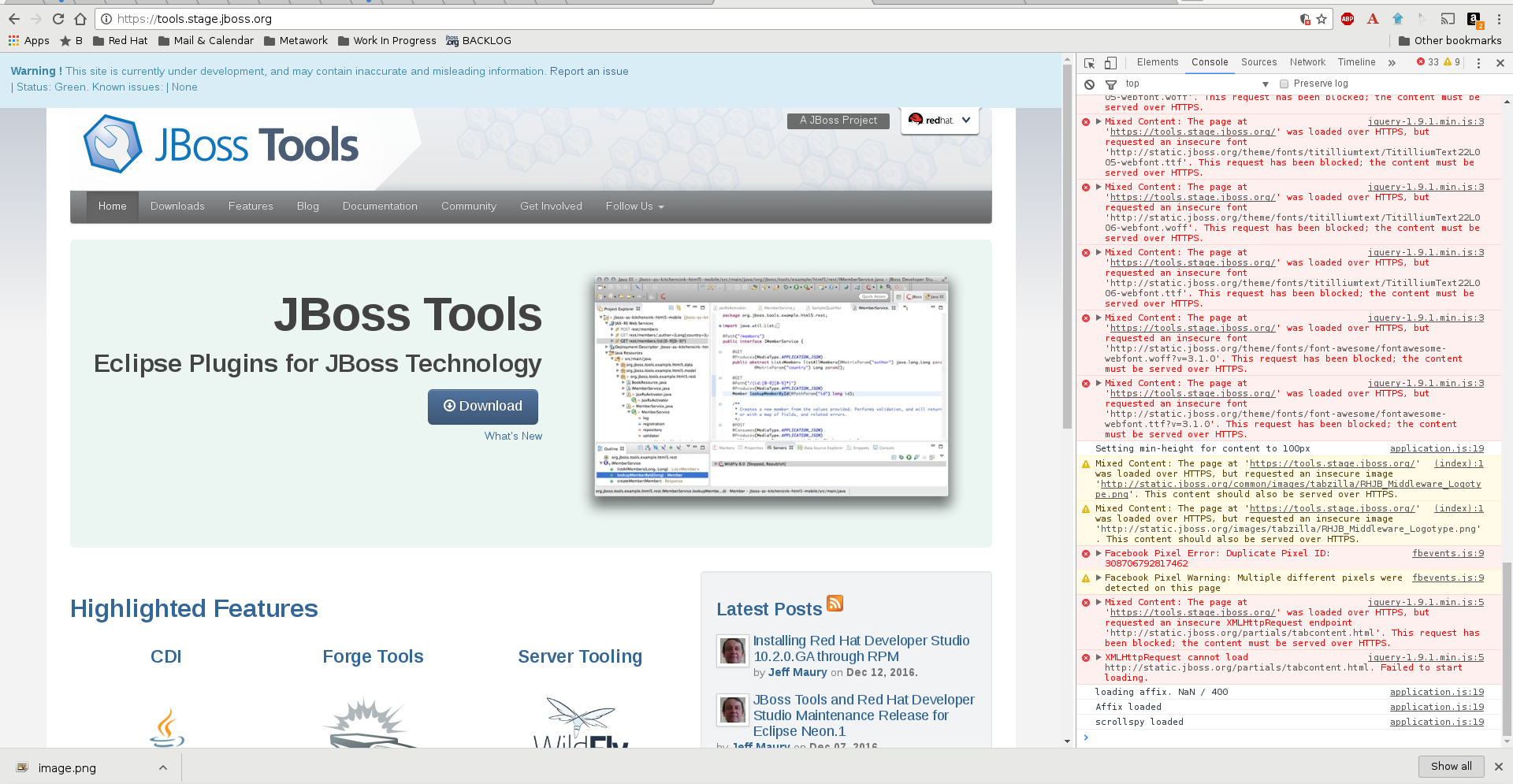Bookmark this page with the star icon
Image resolution: width=1513 pixels, height=784 pixels.
[1322, 19]
